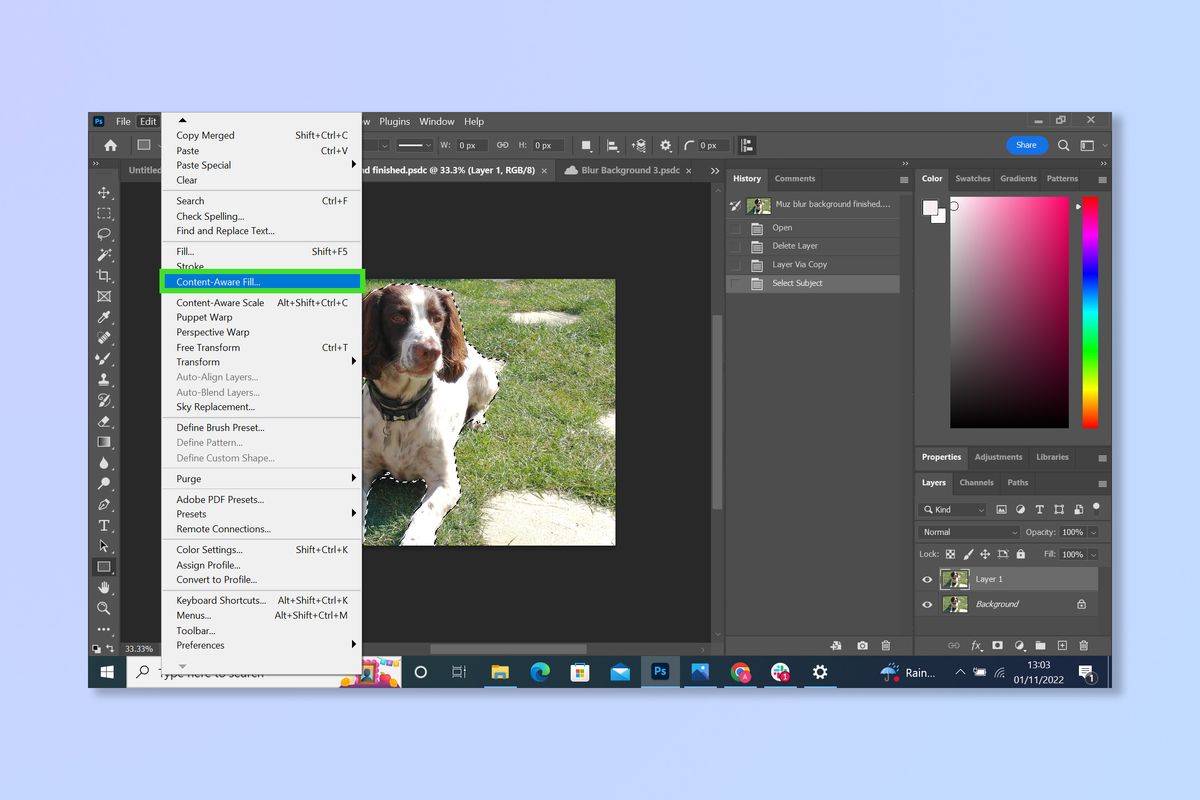Delete selected layer using the trash icon
The height and width of the screenshot is (800, 1200).
[x=1084, y=644]
